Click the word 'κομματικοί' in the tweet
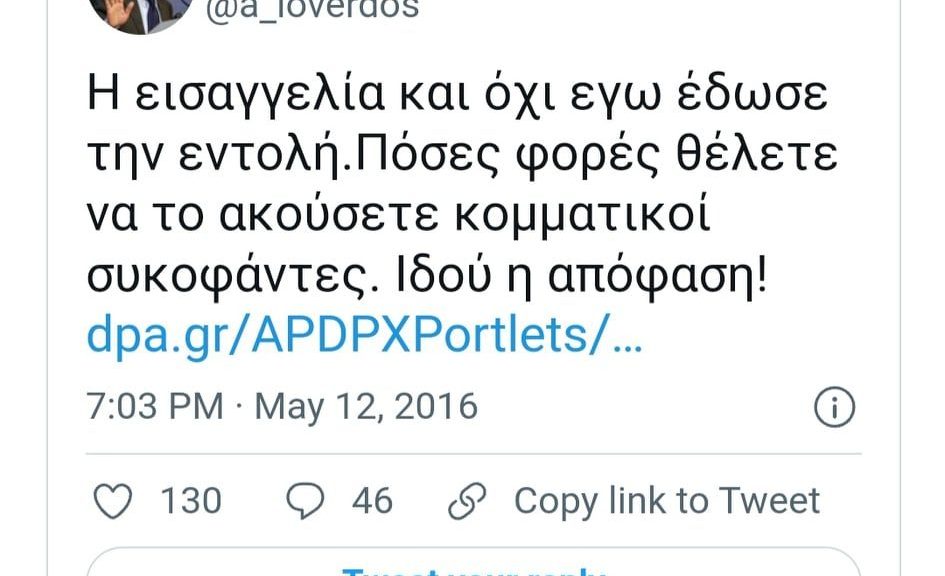The height and width of the screenshot is (576, 945). coord(583,215)
